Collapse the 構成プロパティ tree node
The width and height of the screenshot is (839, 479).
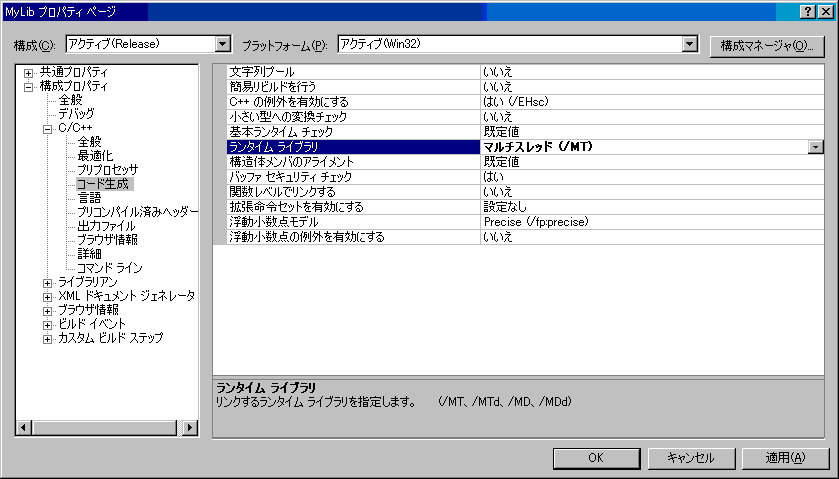click(29, 87)
